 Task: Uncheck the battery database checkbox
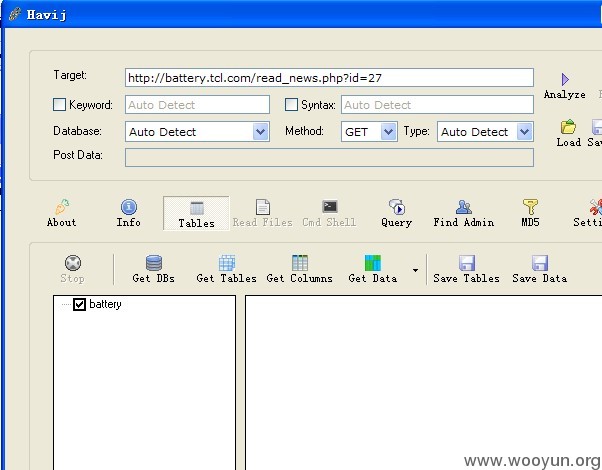[x=79, y=305]
